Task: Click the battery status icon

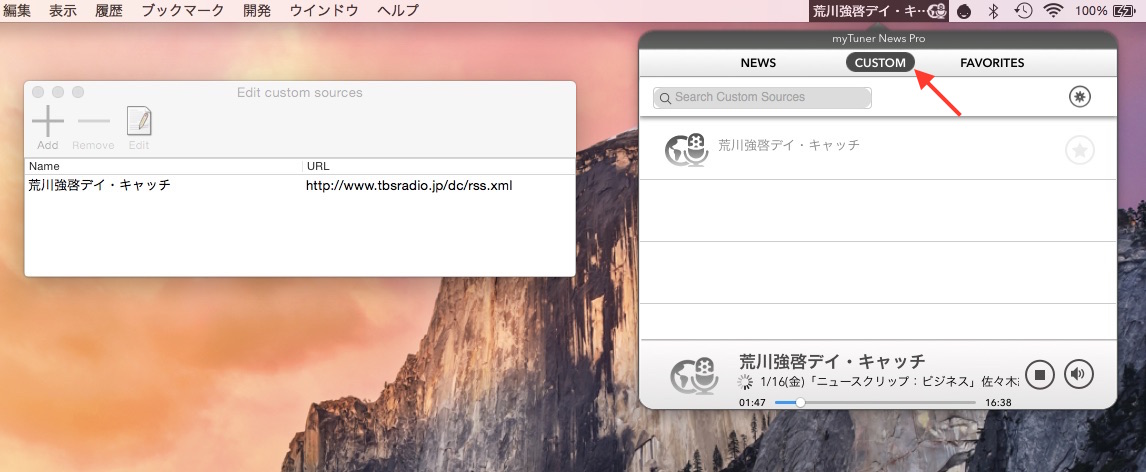Action: (1122, 11)
